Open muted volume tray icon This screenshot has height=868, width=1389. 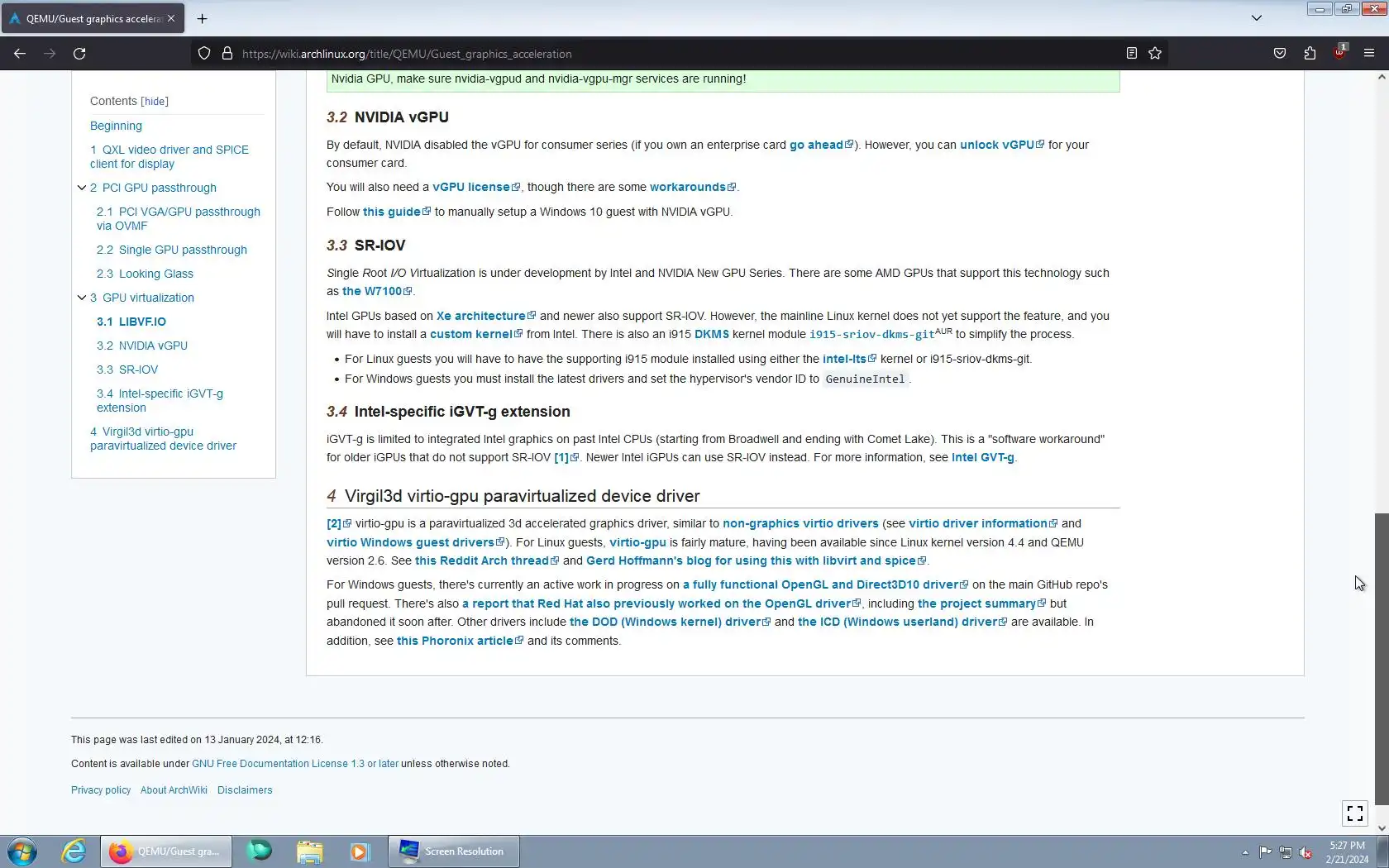tap(1305, 852)
